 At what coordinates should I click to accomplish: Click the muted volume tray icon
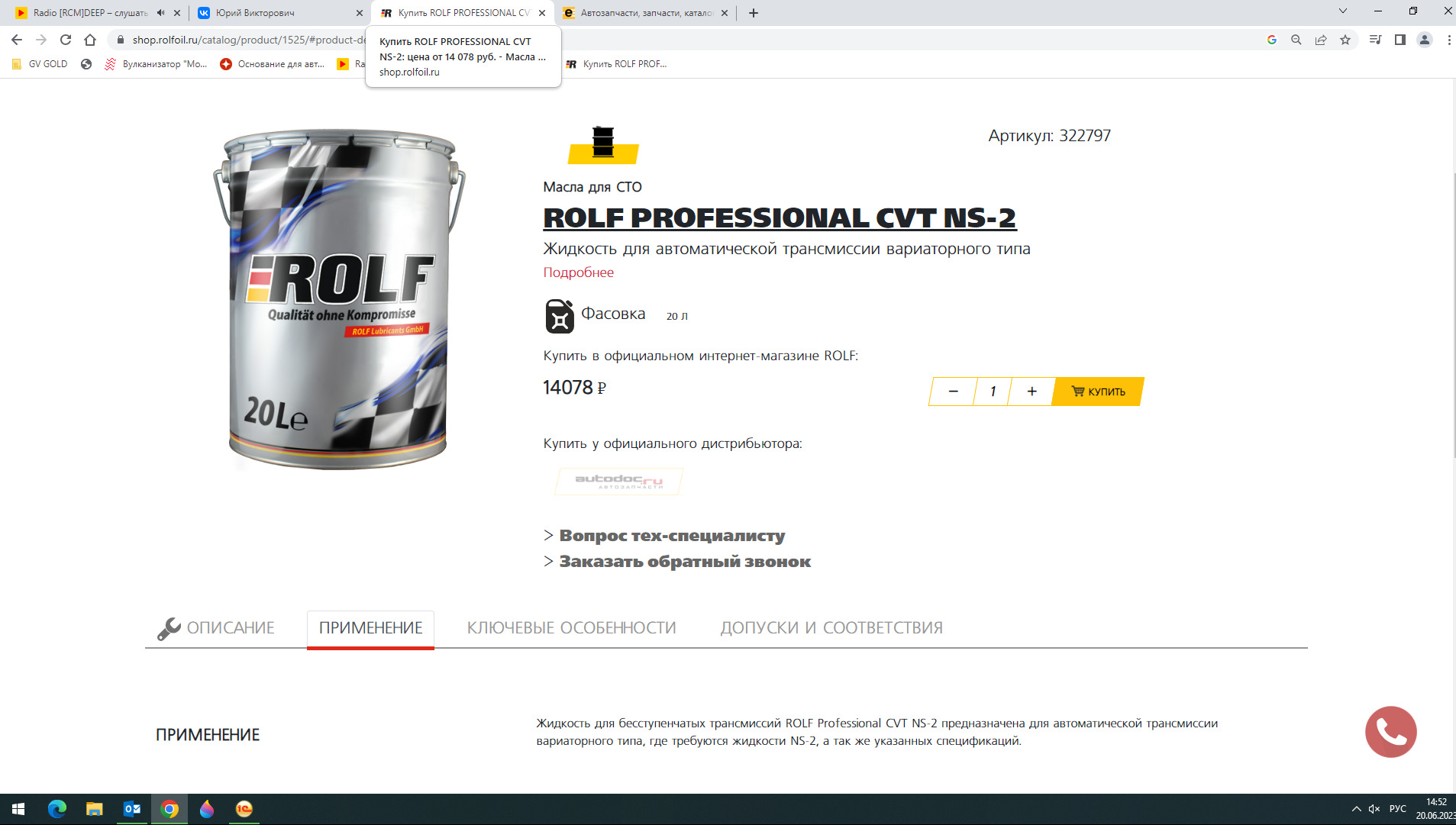coord(1374,809)
